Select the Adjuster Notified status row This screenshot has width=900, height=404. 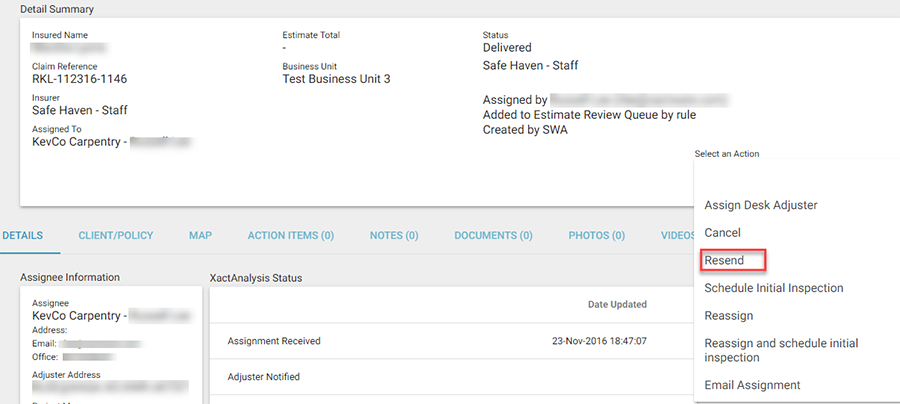264,377
